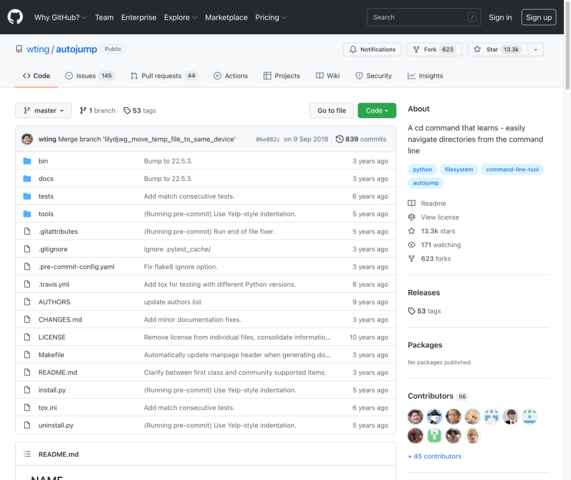Open the Why GitHub? dropdown menu

60,17
